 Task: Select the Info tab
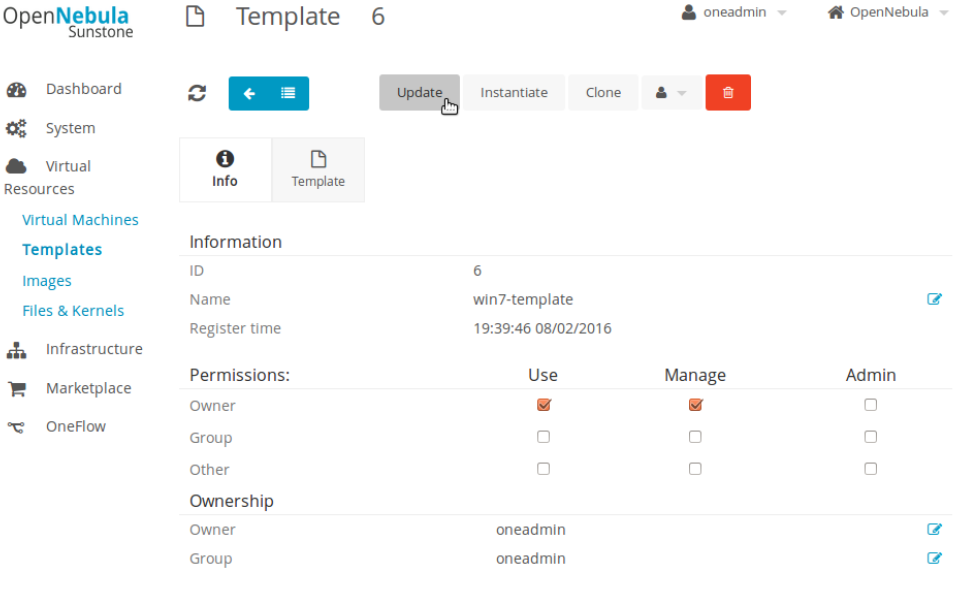[x=225, y=170]
